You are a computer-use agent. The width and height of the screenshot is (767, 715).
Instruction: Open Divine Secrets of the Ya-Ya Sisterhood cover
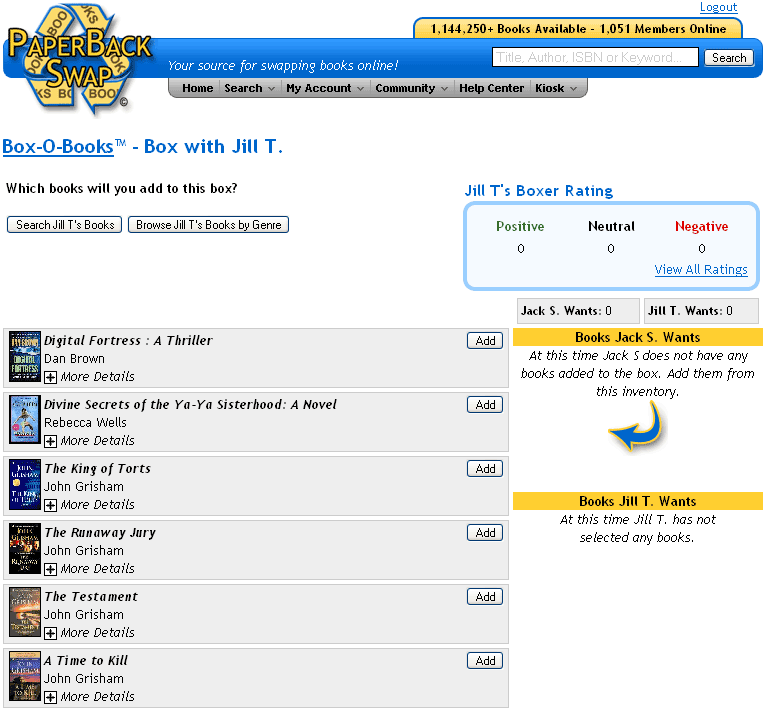(25, 420)
